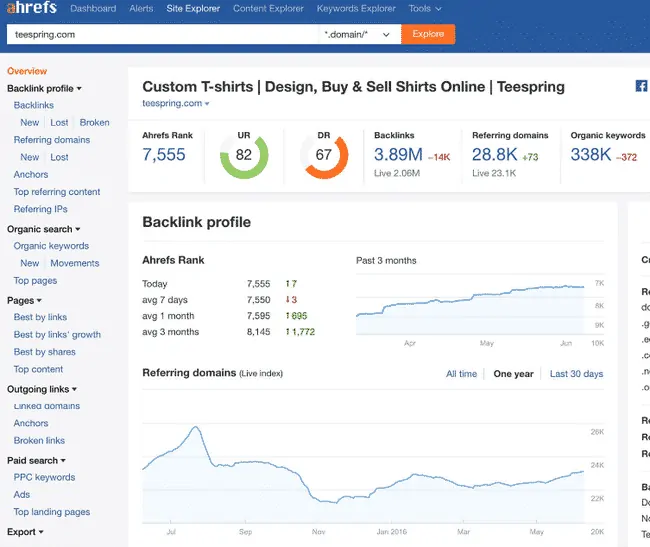Viewport: 650px width, 547px height.
Task: Open the *.domain/* mode dropdown
Action: click(x=358, y=34)
